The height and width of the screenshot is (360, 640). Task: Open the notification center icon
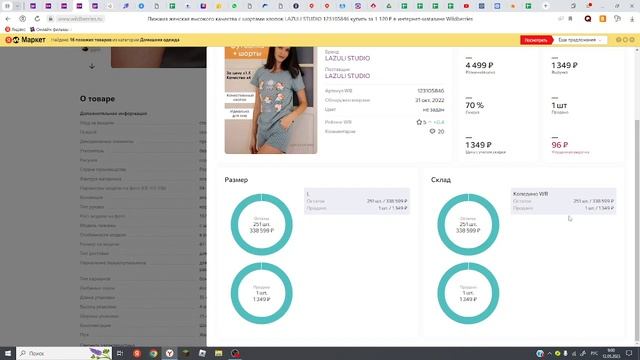point(629,353)
